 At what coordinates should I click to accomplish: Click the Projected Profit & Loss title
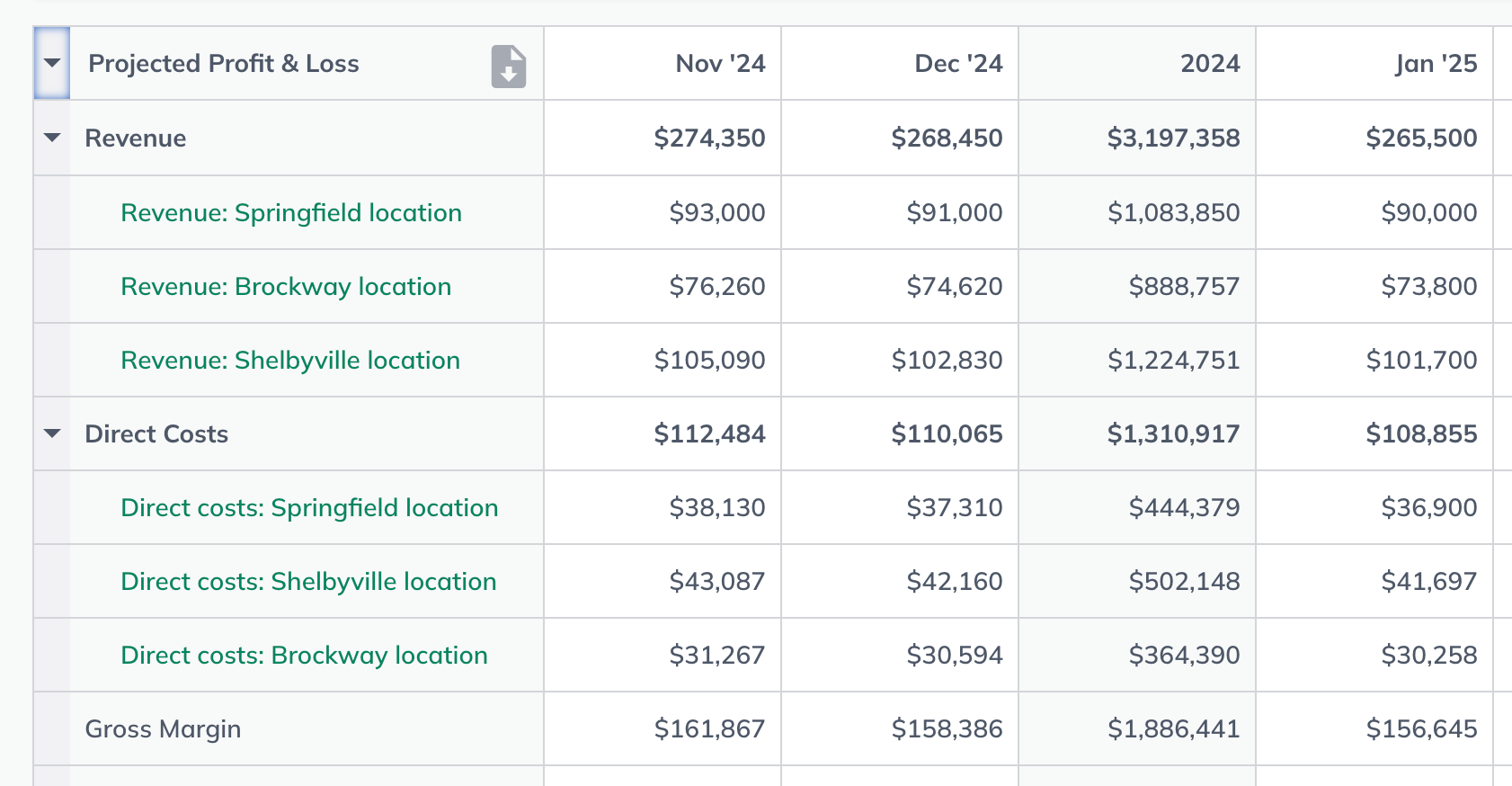tap(224, 63)
